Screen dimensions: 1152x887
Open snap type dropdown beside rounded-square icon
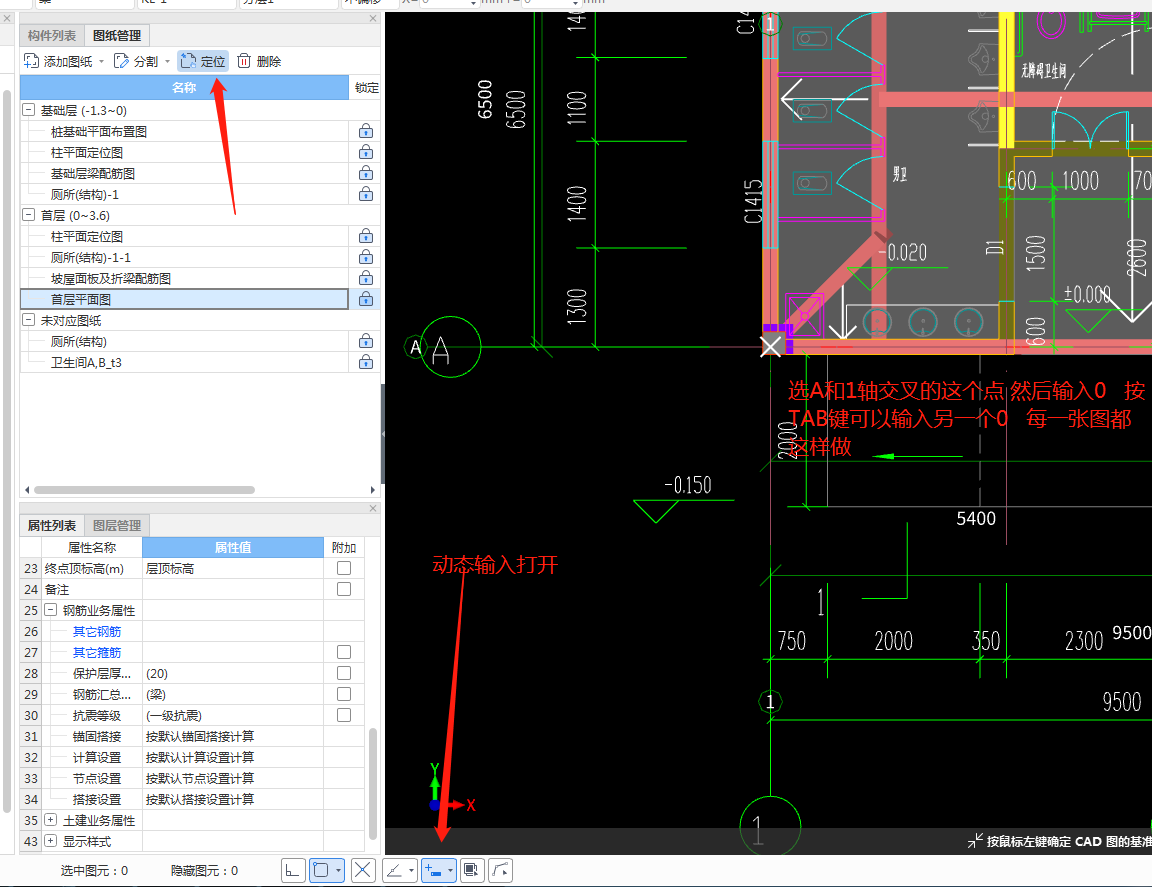[x=338, y=871]
